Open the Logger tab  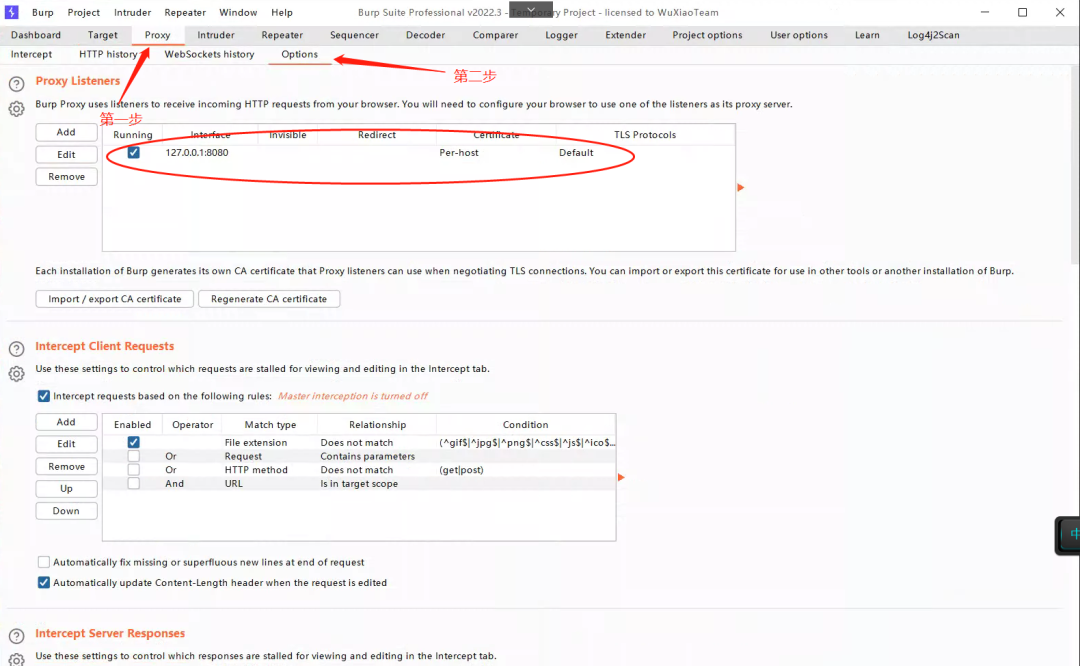tap(561, 35)
